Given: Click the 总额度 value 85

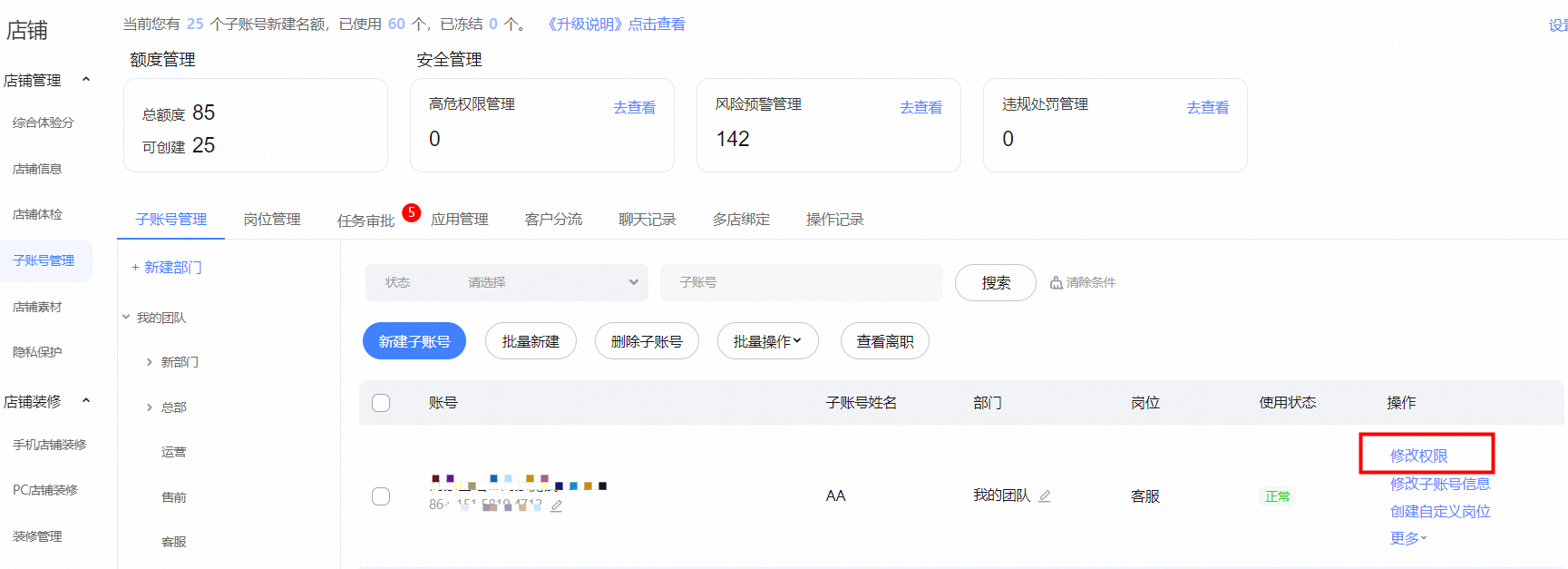Looking at the screenshot, I should click(203, 113).
